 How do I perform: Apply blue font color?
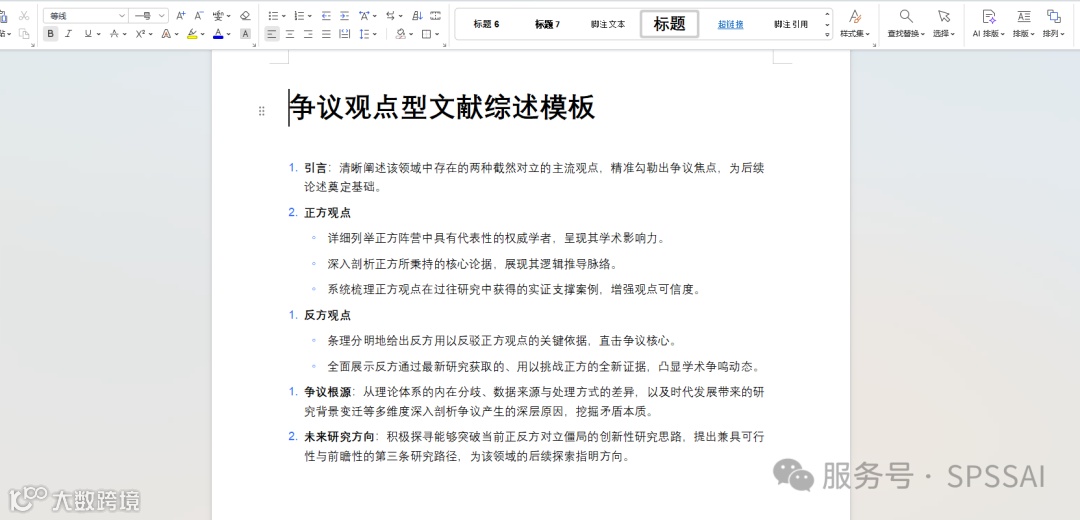[x=218, y=34]
